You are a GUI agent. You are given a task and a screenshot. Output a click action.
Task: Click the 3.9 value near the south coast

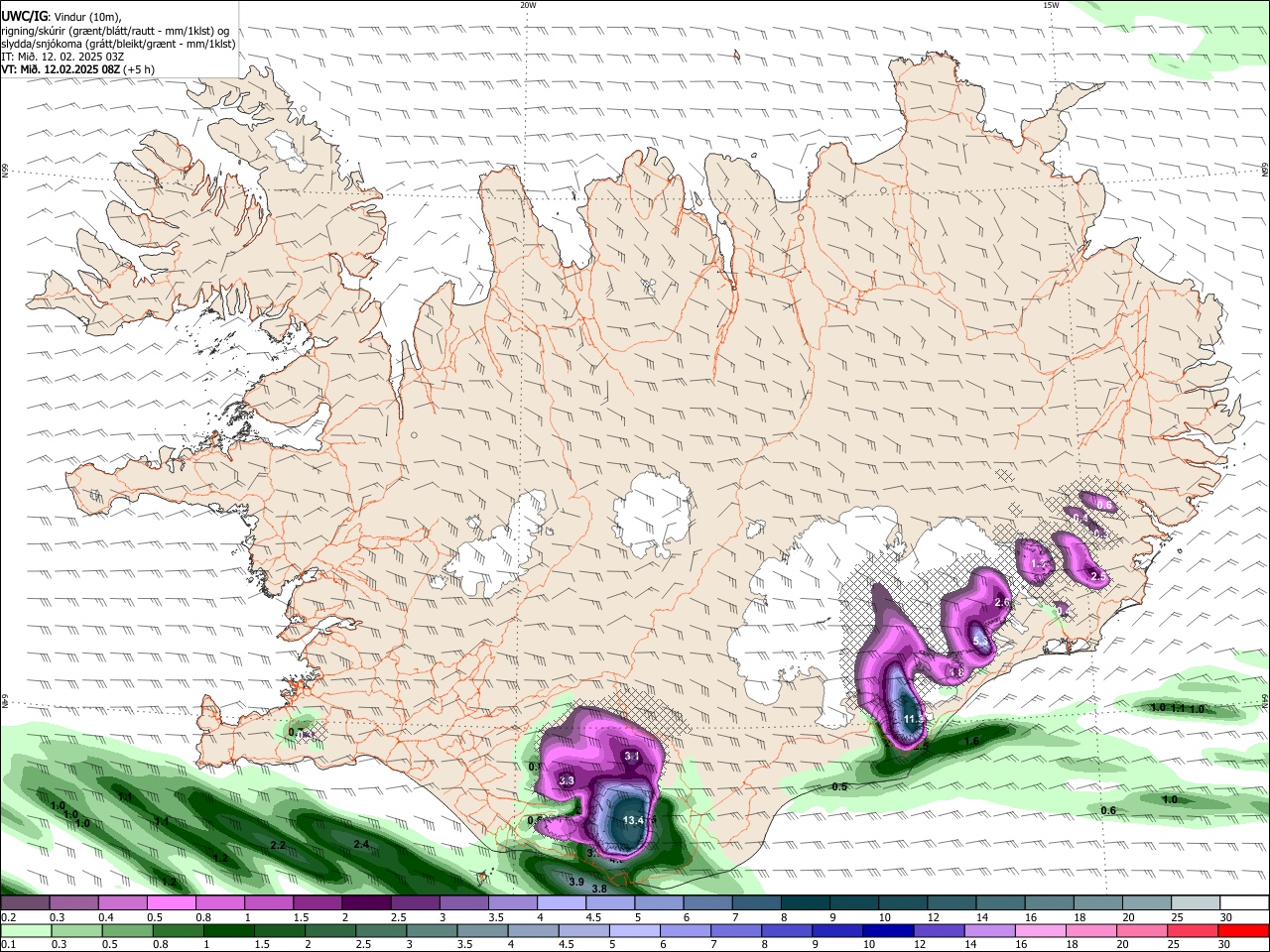point(575,881)
